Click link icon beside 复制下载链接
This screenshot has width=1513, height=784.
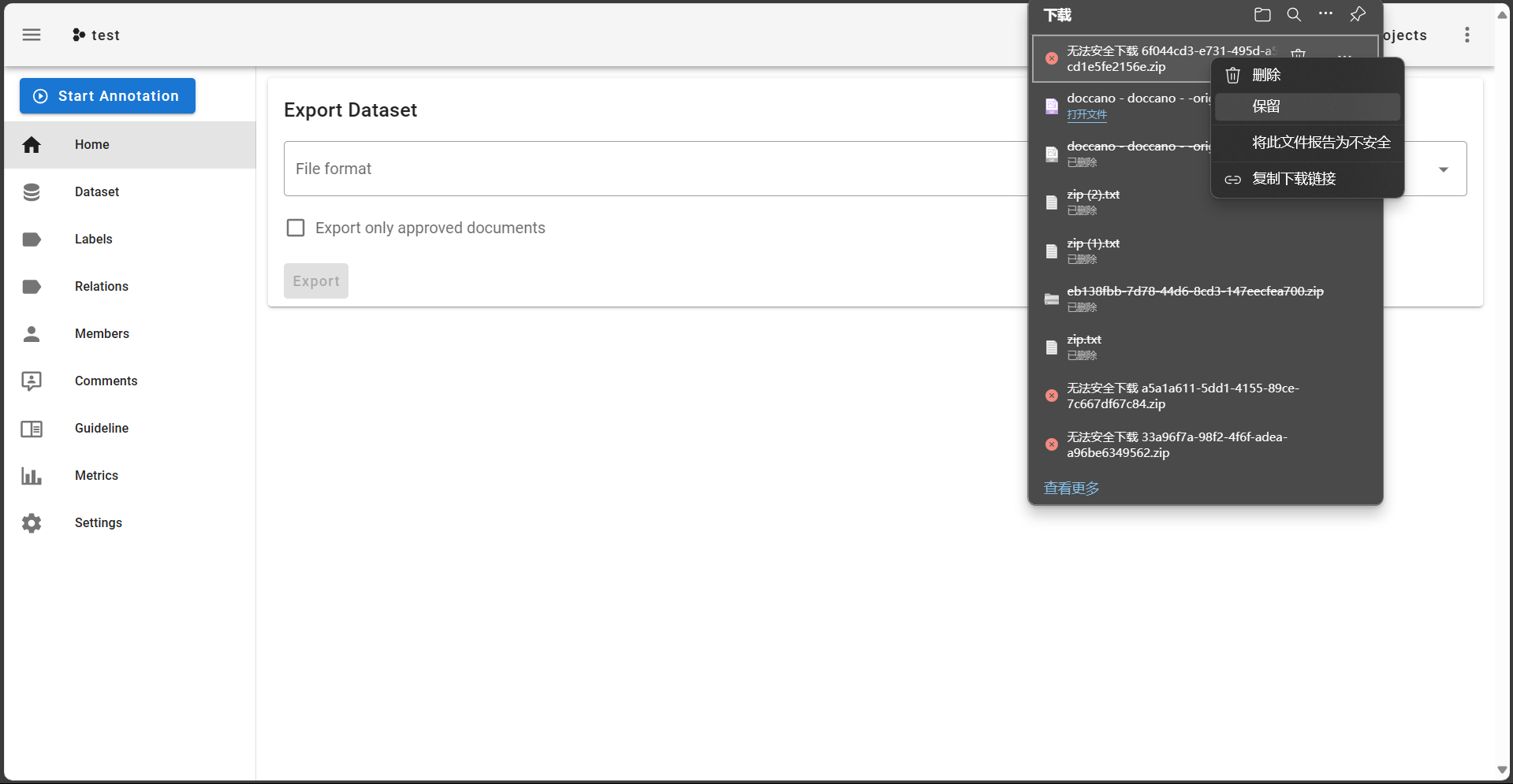pyautogui.click(x=1233, y=180)
